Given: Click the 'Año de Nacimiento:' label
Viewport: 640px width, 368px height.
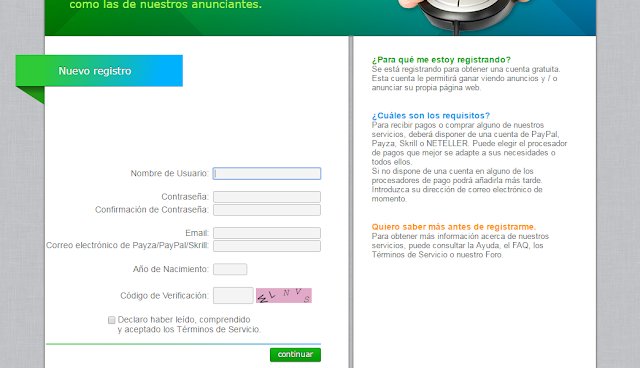Looking at the screenshot, I should click(171, 269).
